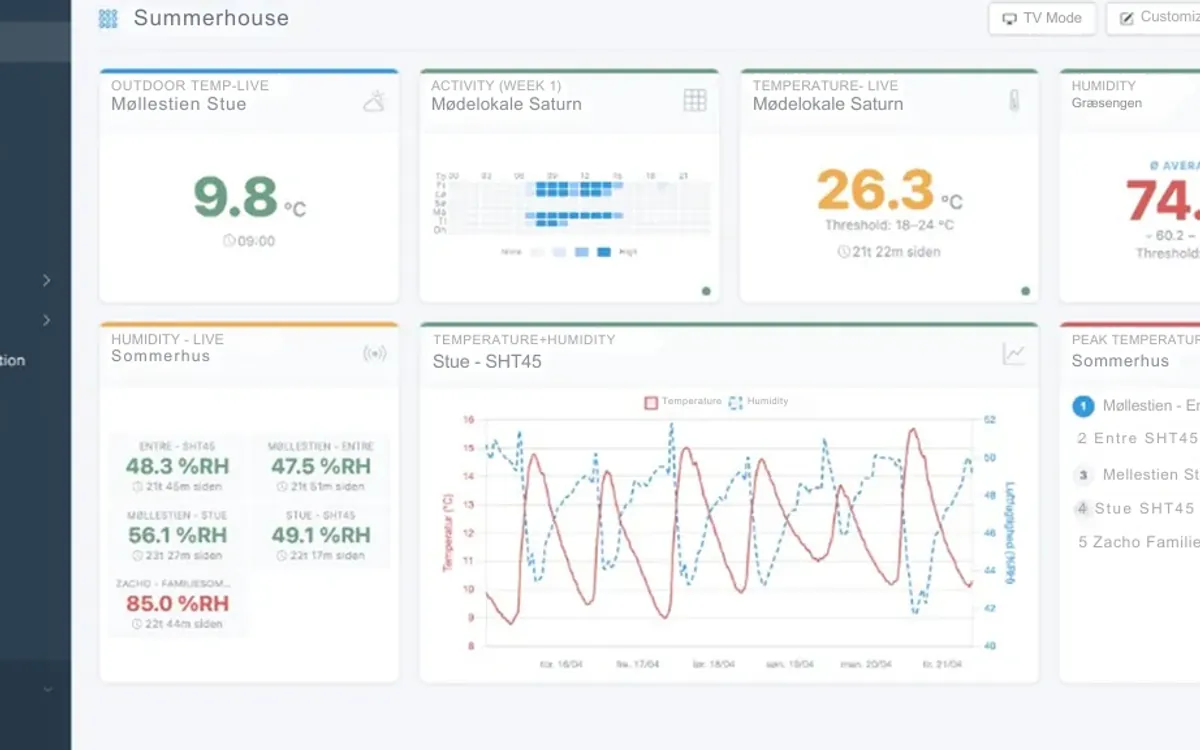The image size is (1200, 750).
Task: Click the thermometer icon on Temperature-Live card
Action: 1014,100
